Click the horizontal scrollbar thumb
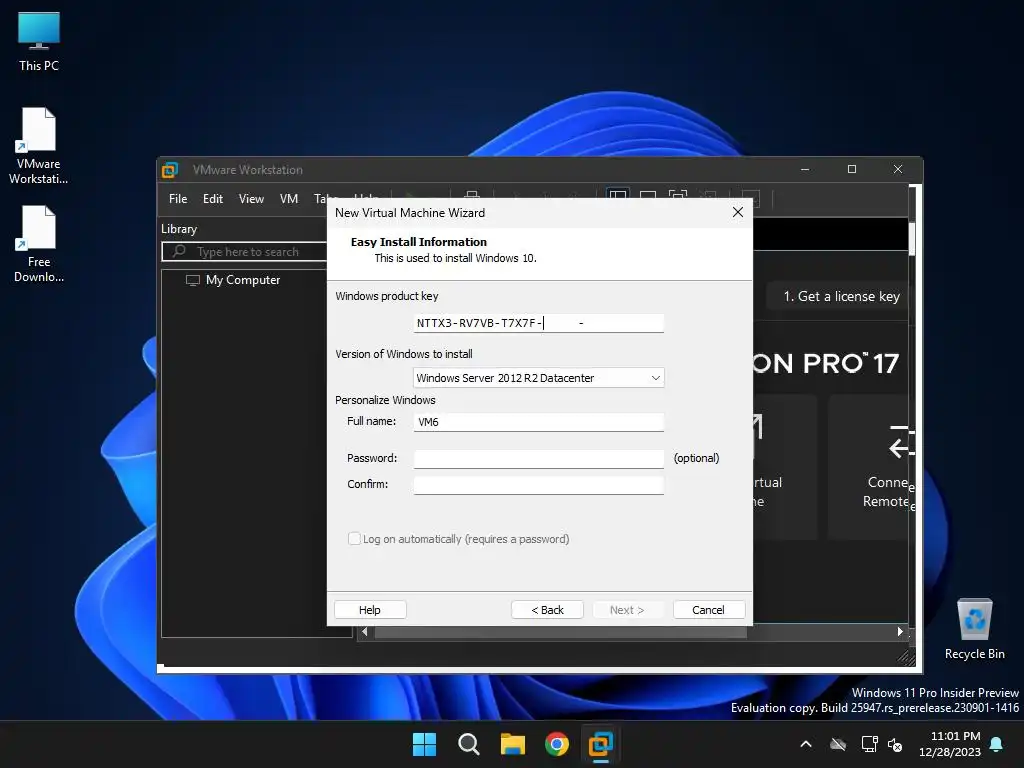1024x768 pixels. 560,632
